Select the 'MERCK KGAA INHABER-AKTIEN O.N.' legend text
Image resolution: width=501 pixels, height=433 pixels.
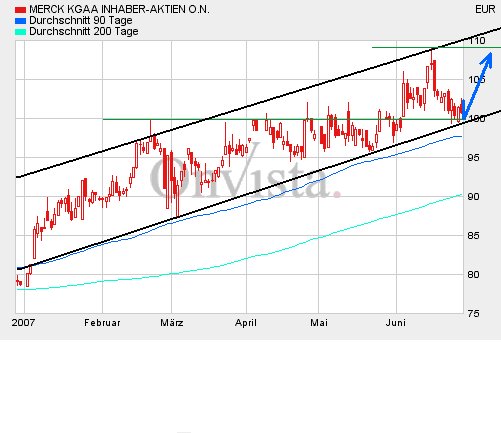tap(119, 9)
